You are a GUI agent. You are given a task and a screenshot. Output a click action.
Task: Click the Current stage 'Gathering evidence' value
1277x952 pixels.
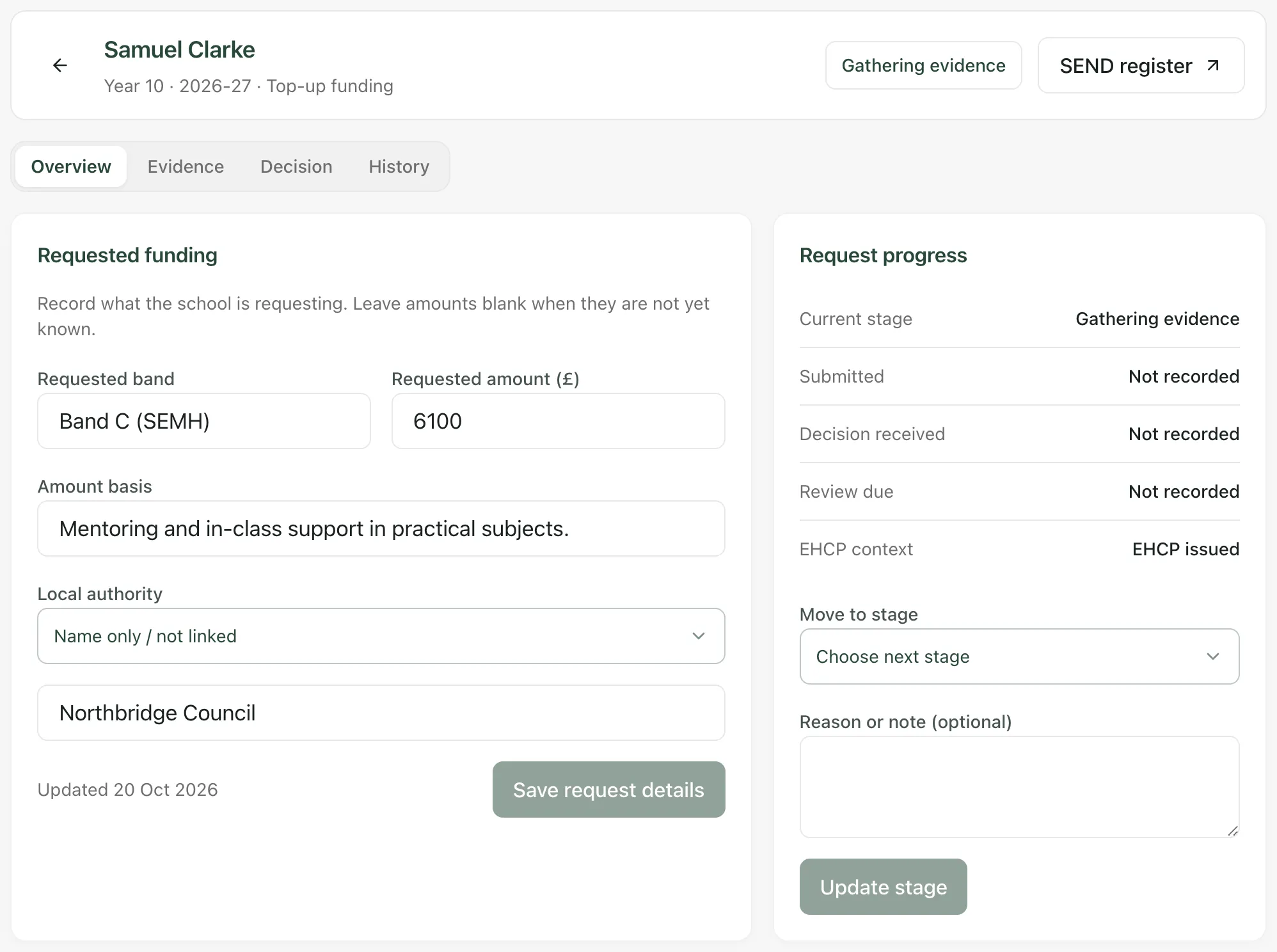click(1157, 319)
